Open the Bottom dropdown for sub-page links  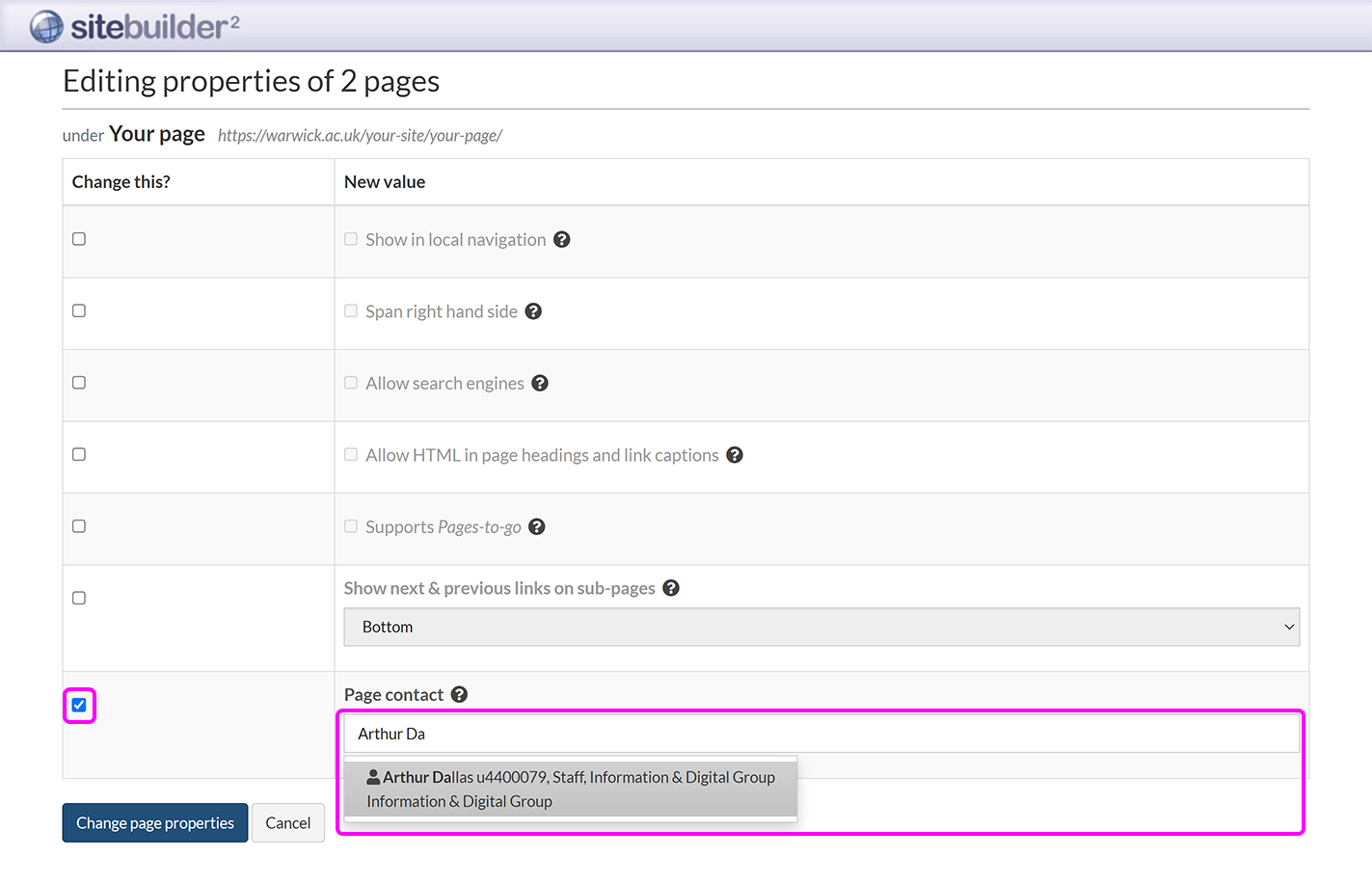pos(821,627)
